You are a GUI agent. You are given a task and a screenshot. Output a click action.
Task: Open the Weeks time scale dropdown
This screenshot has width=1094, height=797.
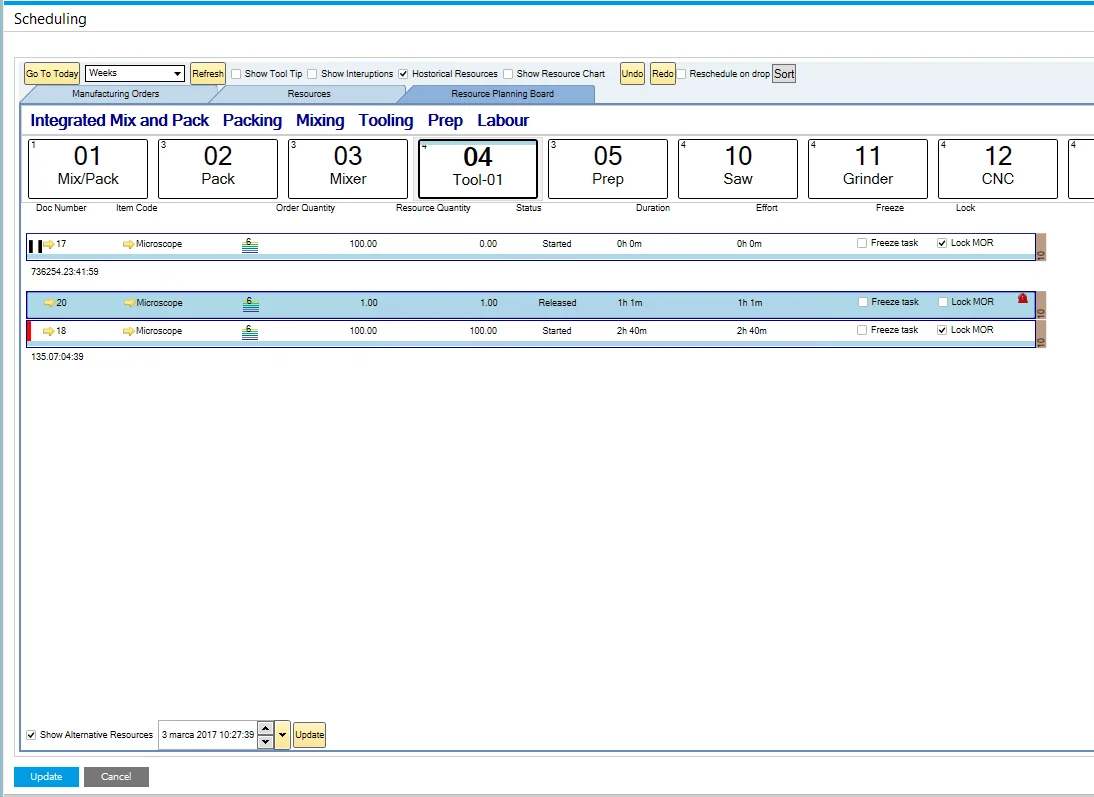click(178, 74)
